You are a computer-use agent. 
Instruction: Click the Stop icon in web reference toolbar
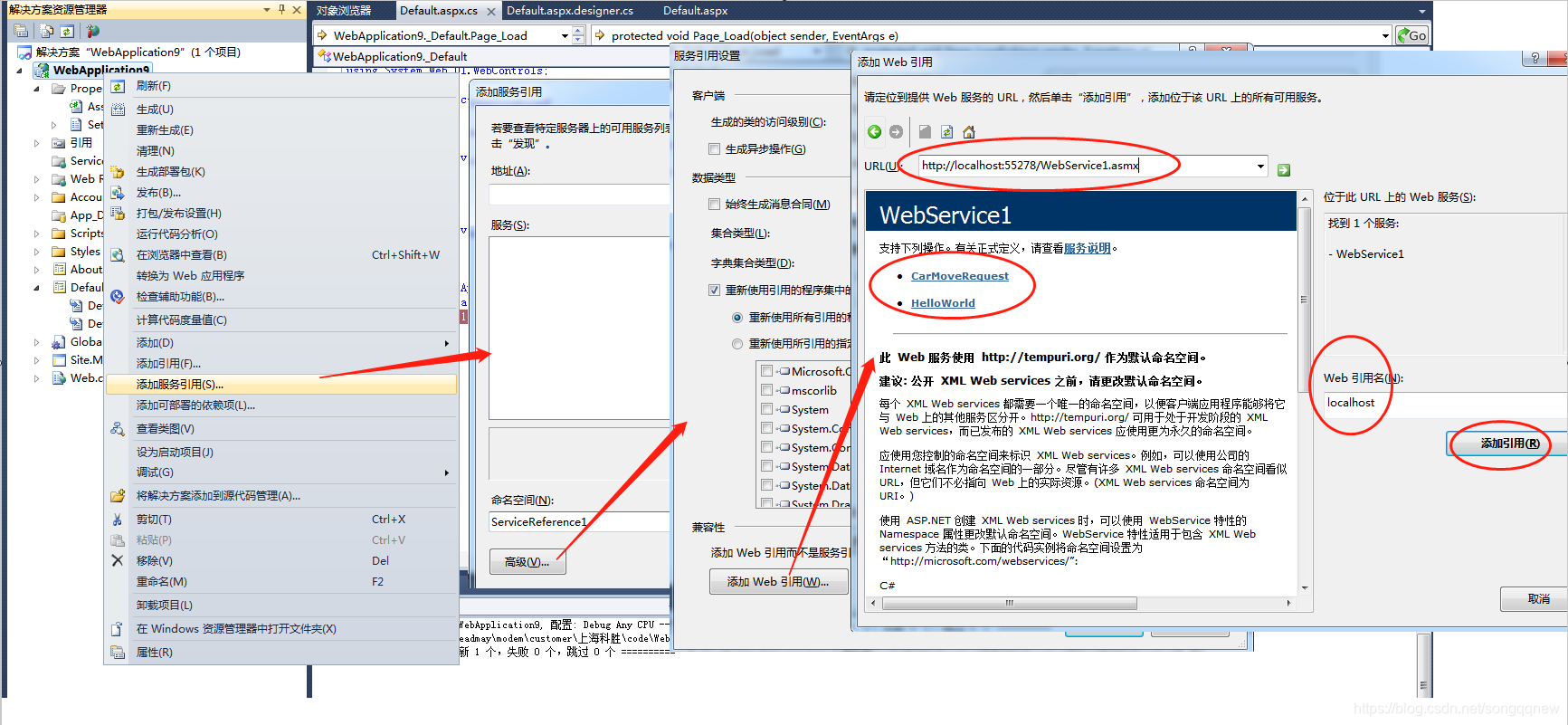point(925,132)
